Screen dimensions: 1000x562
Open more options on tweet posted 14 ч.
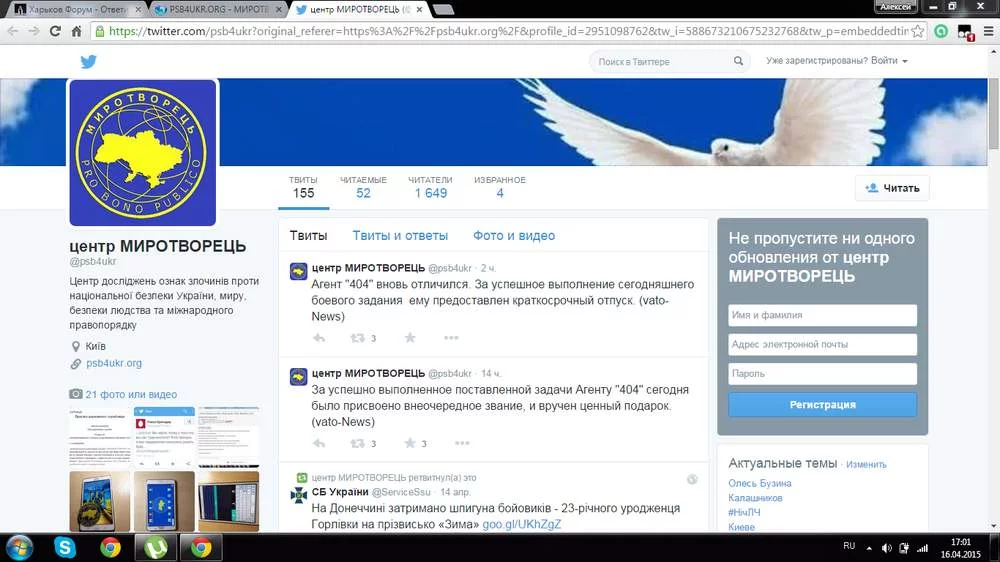click(462, 443)
